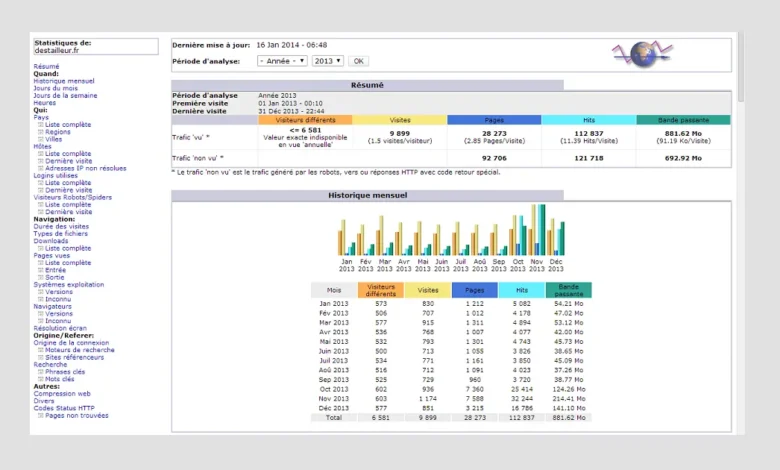Screen dimensions: 780x470
Task: Open the Codes Status HTTP link
Action: pos(64,408)
